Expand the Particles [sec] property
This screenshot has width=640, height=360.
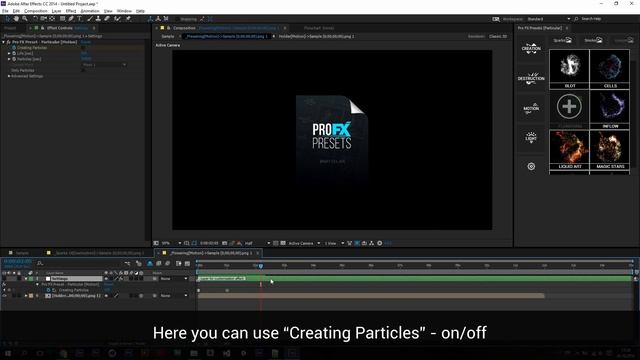pyautogui.click(x=9, y=59)
